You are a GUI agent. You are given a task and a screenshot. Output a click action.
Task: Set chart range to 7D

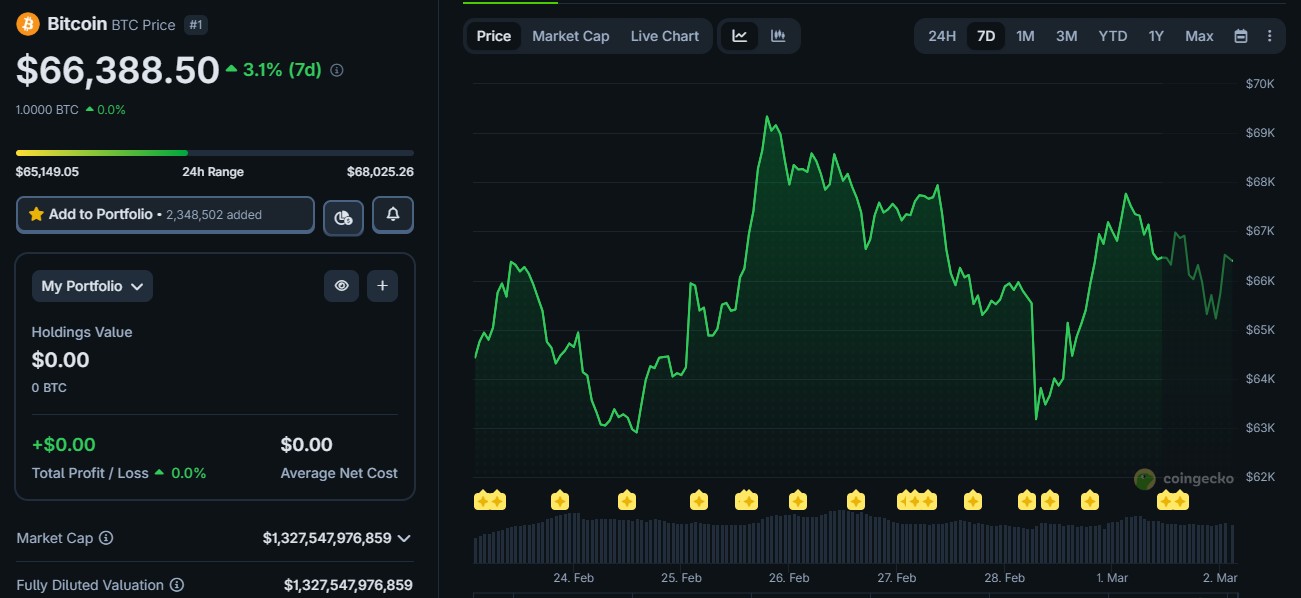(x=986, y=36)
